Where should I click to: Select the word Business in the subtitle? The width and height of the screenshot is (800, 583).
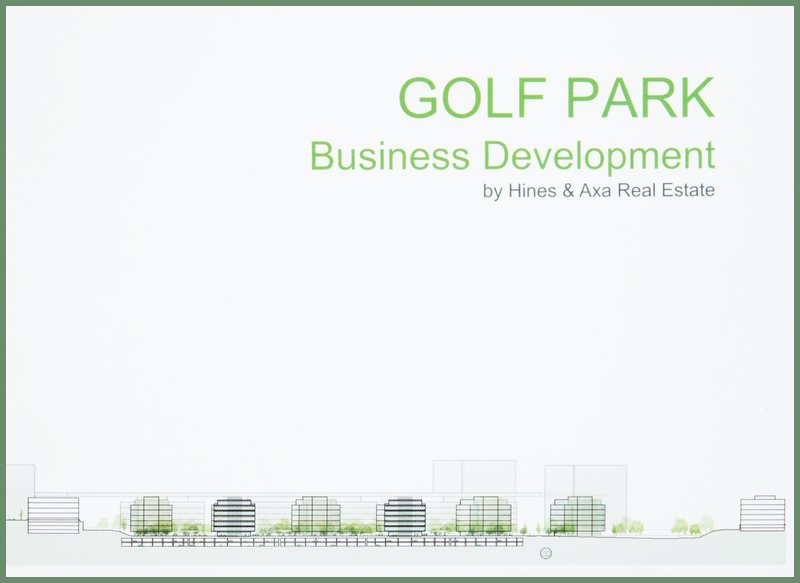pos(389,157)
